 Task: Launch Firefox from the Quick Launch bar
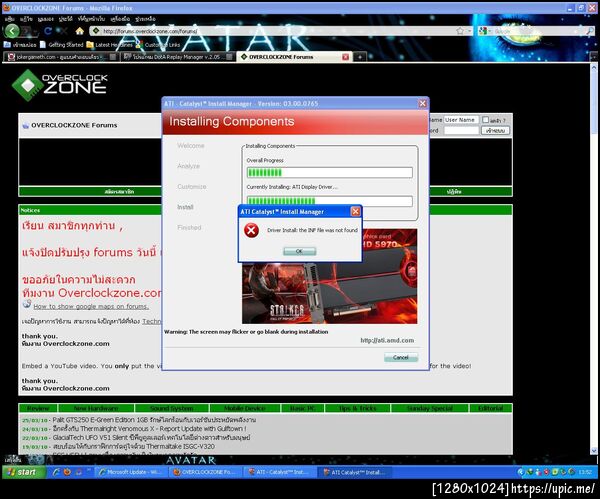pyautogui.click(x=67, y=472)
